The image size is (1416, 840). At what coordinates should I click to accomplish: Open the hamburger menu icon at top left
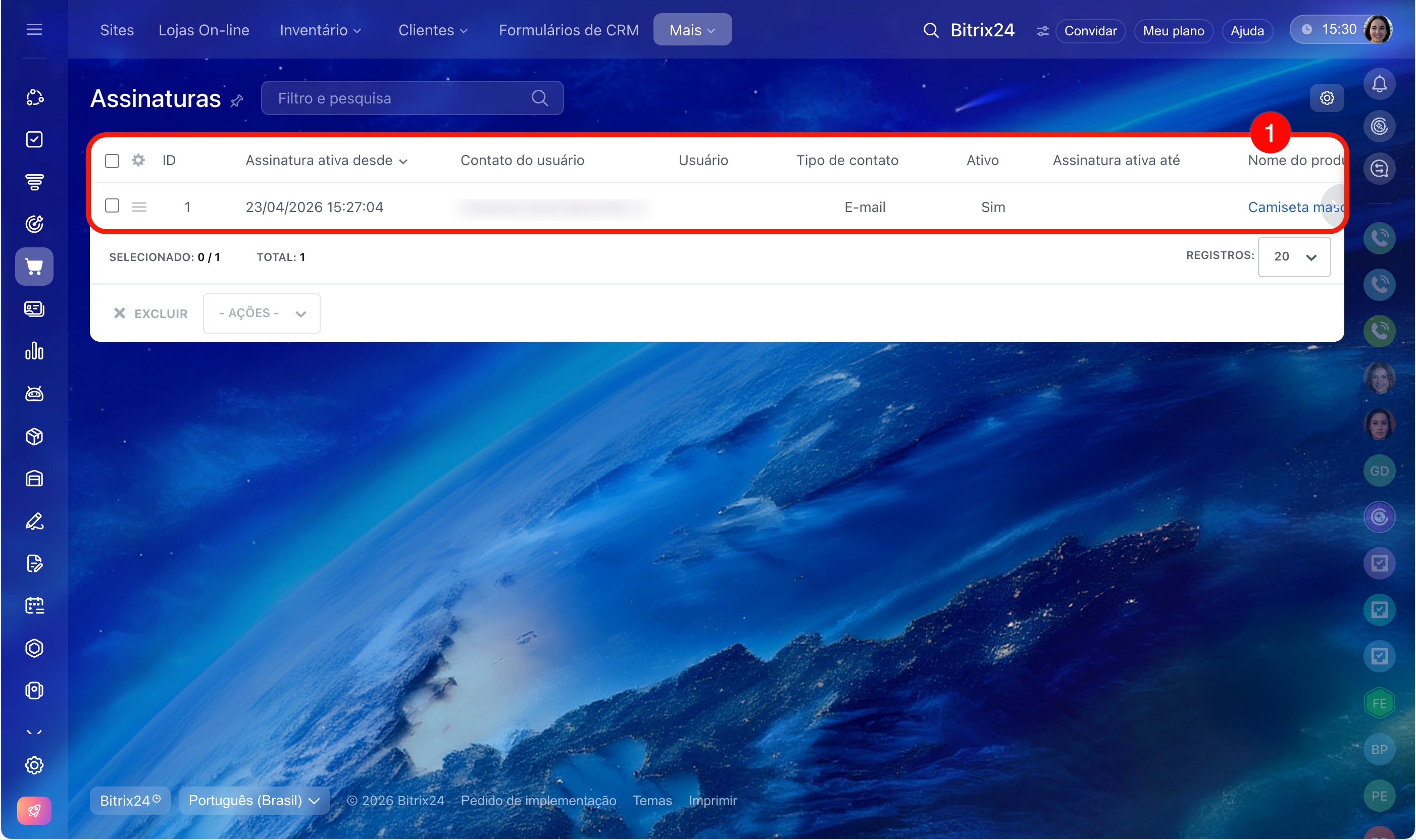pos(34,29)
